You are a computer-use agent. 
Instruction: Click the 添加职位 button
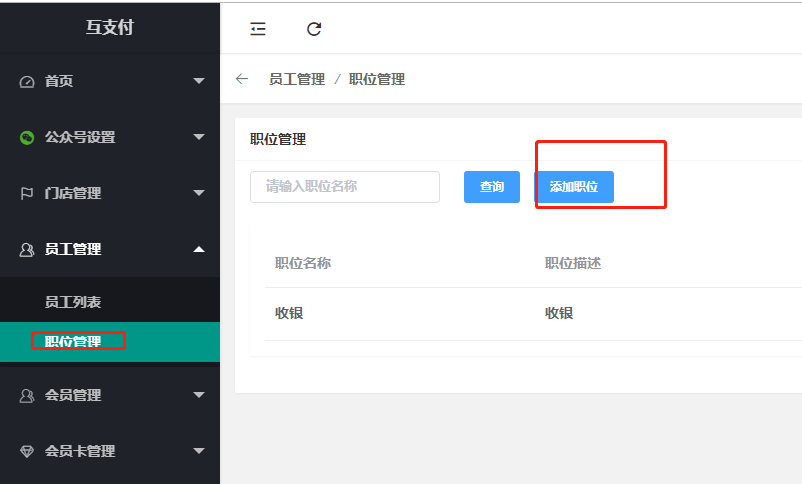574,187
